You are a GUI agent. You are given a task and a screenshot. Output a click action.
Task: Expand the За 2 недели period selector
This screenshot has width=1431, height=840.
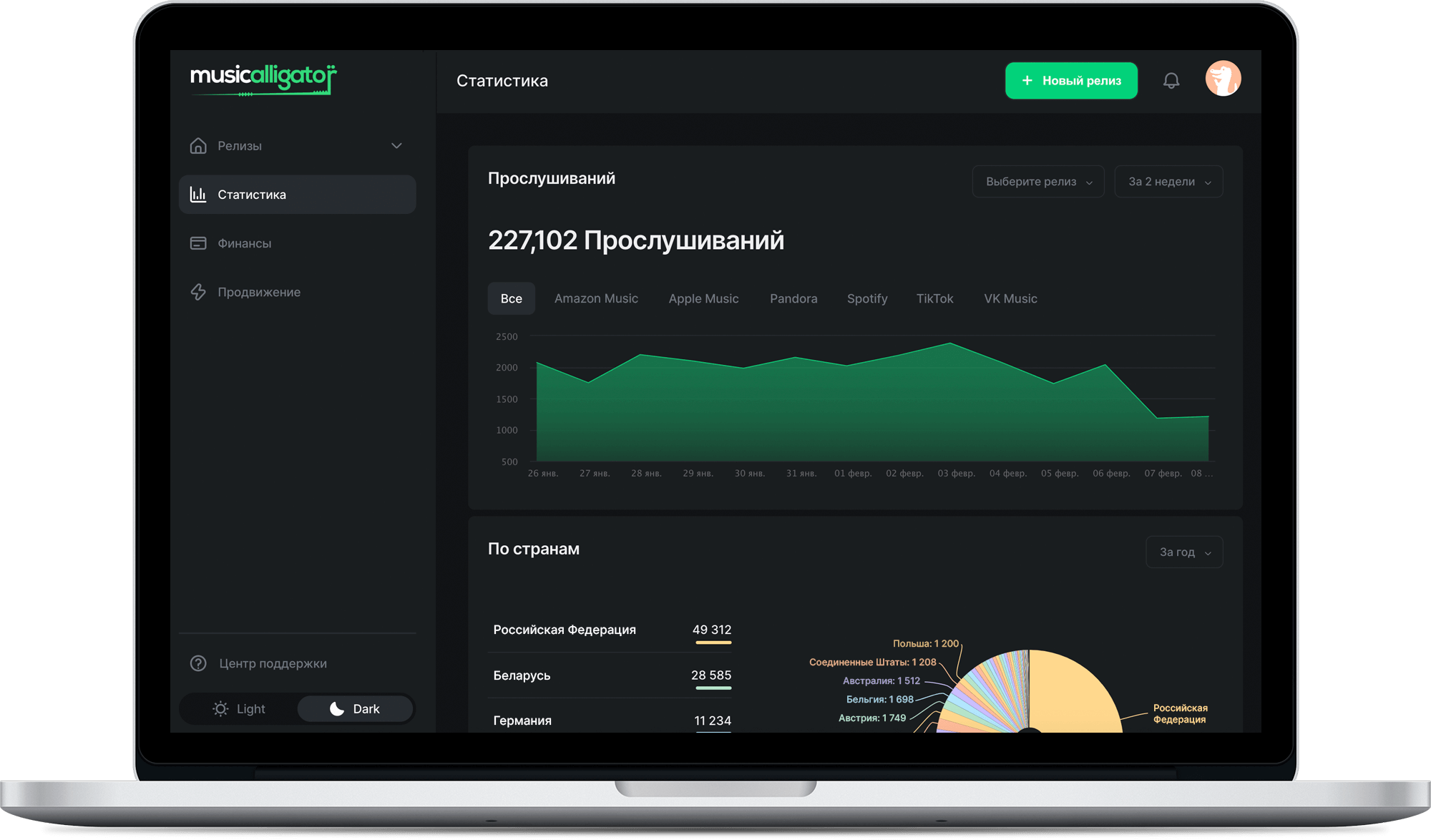pos(1168,181)
